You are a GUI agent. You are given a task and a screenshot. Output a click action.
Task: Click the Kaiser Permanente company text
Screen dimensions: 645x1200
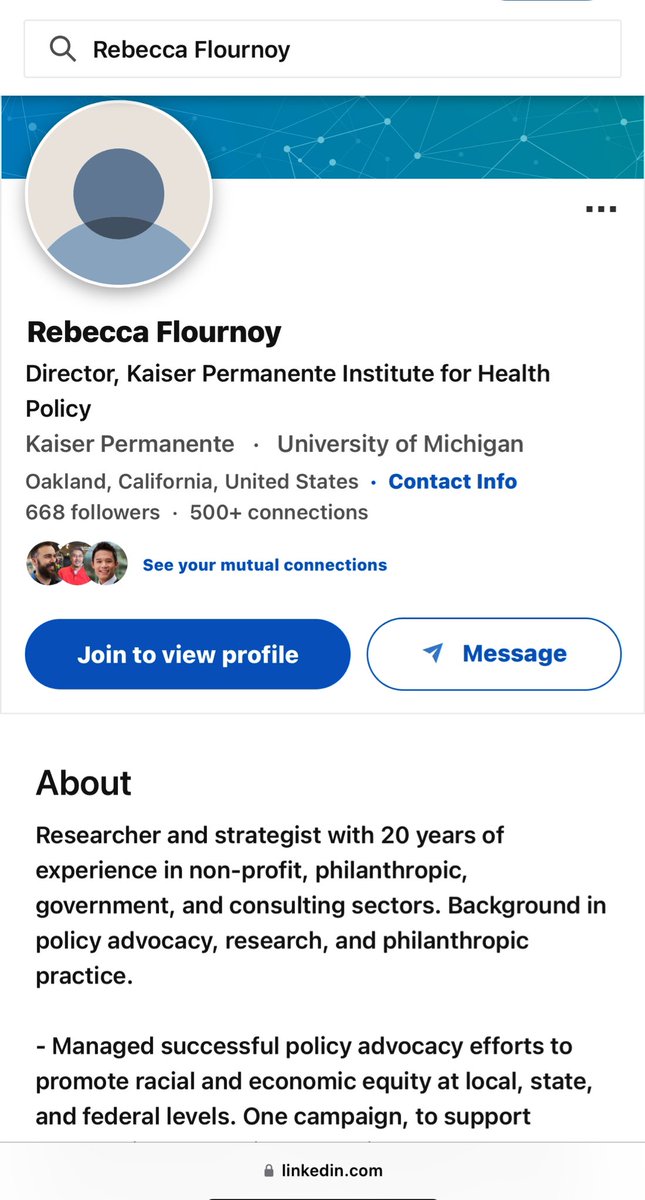tap(130, 444)
